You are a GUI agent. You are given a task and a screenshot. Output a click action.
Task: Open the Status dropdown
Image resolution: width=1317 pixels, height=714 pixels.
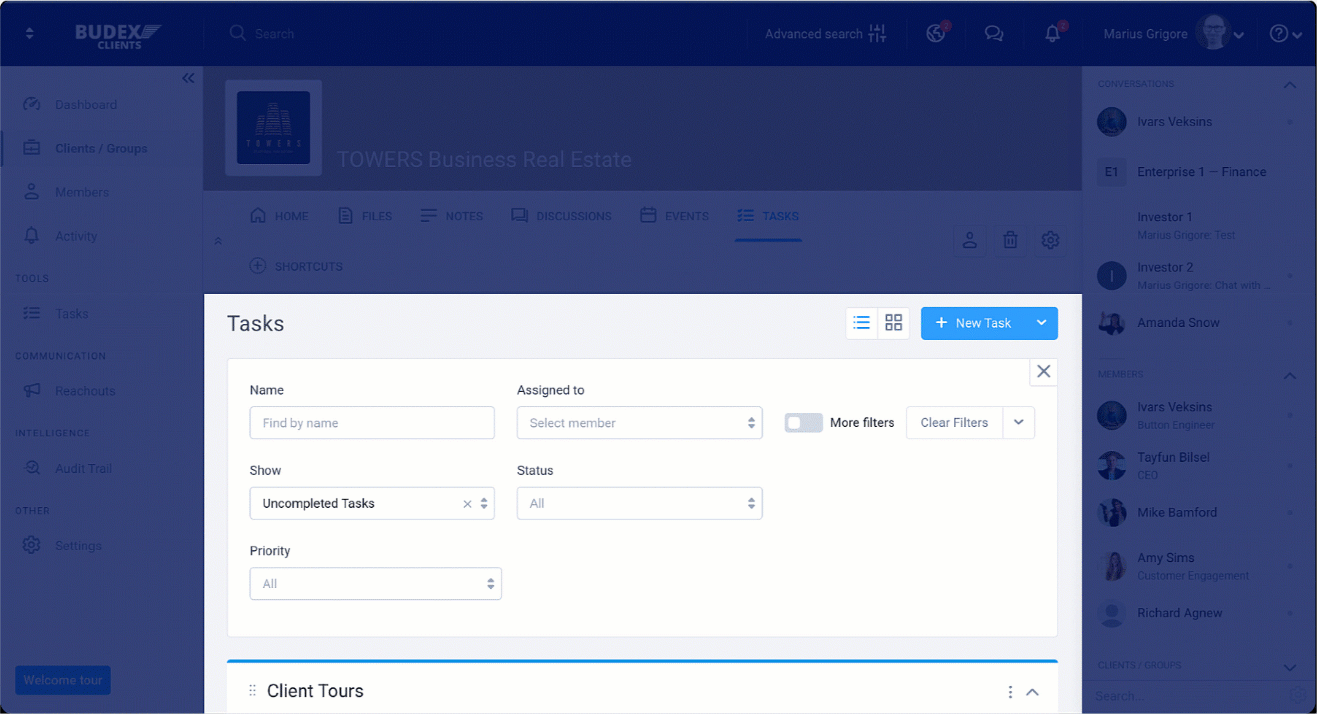640,503
